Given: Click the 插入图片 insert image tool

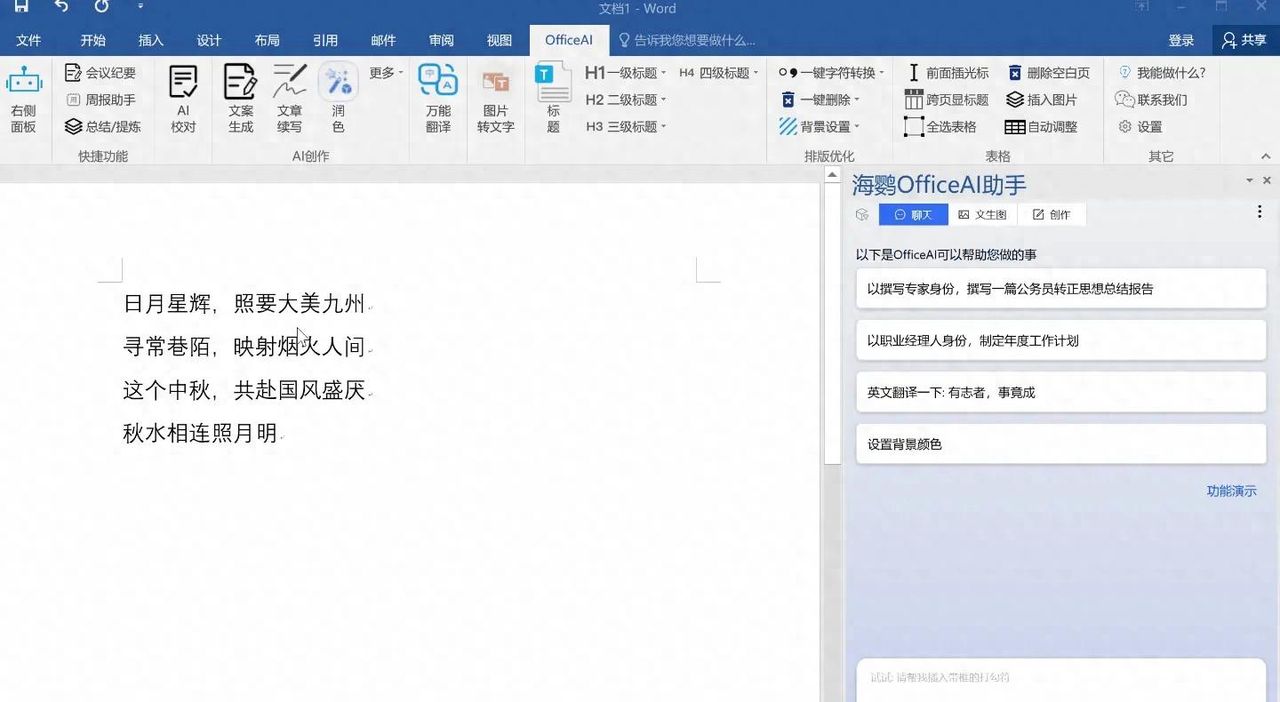Looking at the screenshot, I should (x=1042, y=100).
